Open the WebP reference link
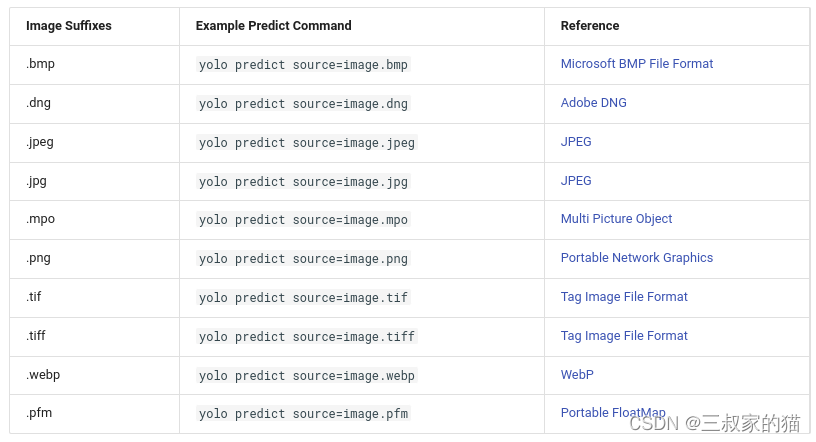The width and height of the screenshot is (816, 442). pos(577,375)
